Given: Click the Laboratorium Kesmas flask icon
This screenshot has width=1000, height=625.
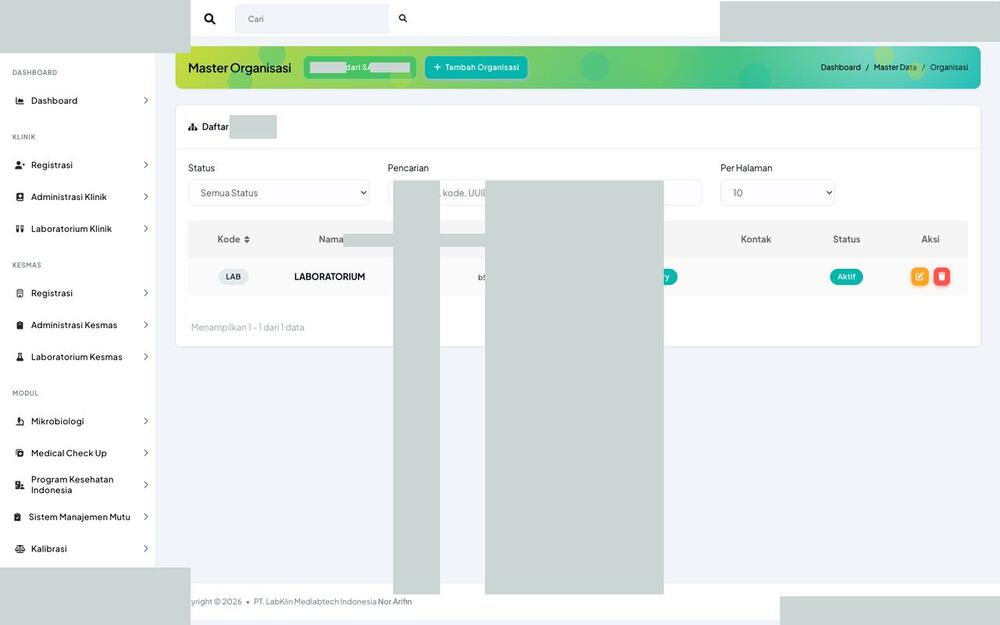Looking at the screenshot, I should click(20, 357).
